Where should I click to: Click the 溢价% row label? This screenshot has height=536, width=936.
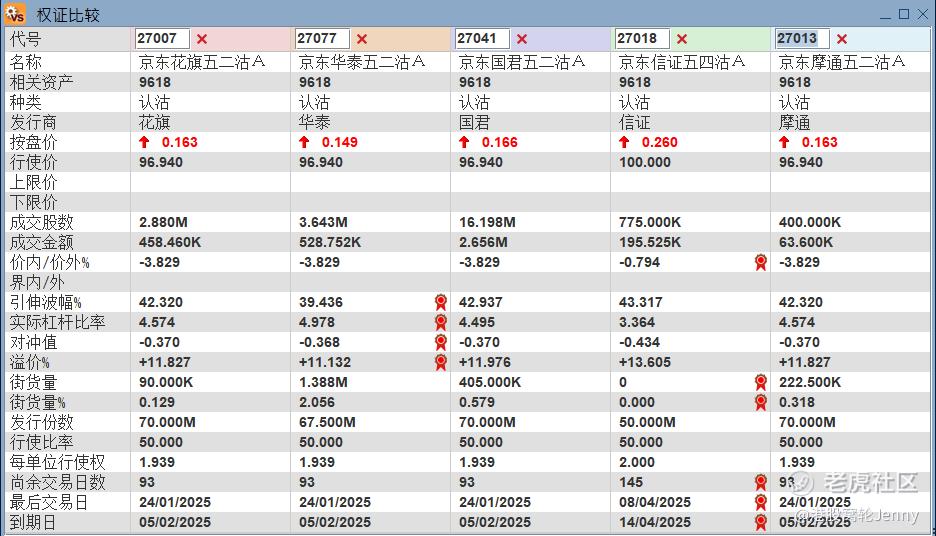coord(29,362)
